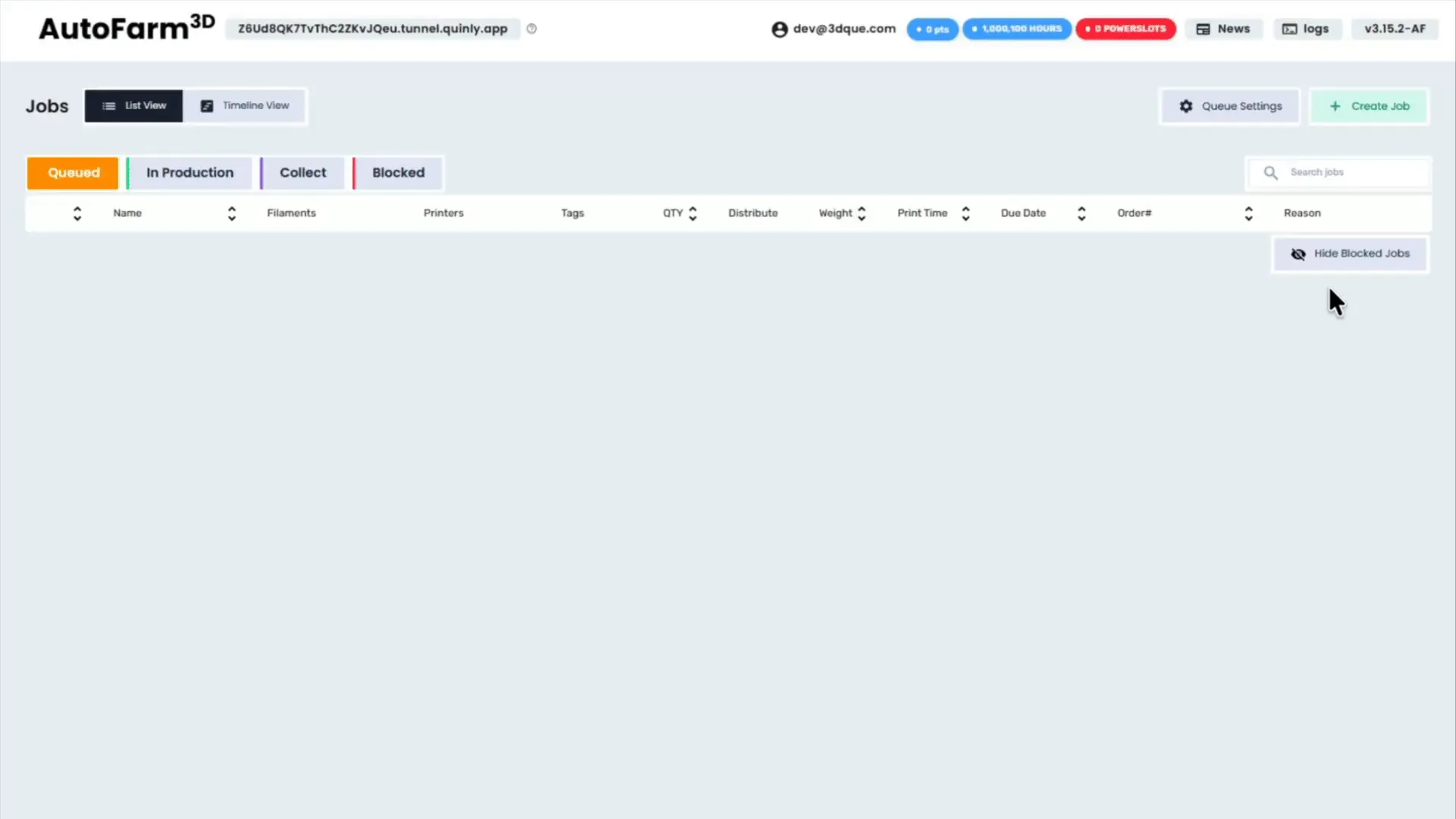Open the In Production tab
Screen dimensions: 1456x819
(x=190, y=173)
